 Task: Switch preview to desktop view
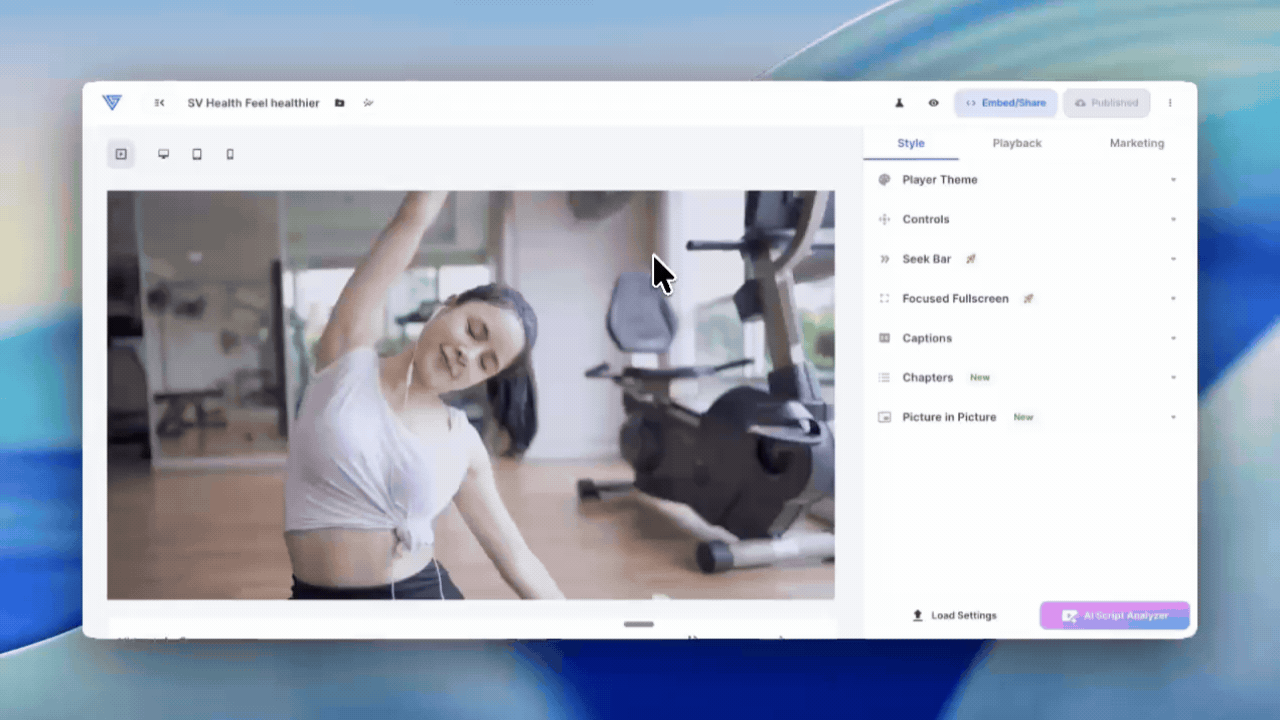point(164,154)
